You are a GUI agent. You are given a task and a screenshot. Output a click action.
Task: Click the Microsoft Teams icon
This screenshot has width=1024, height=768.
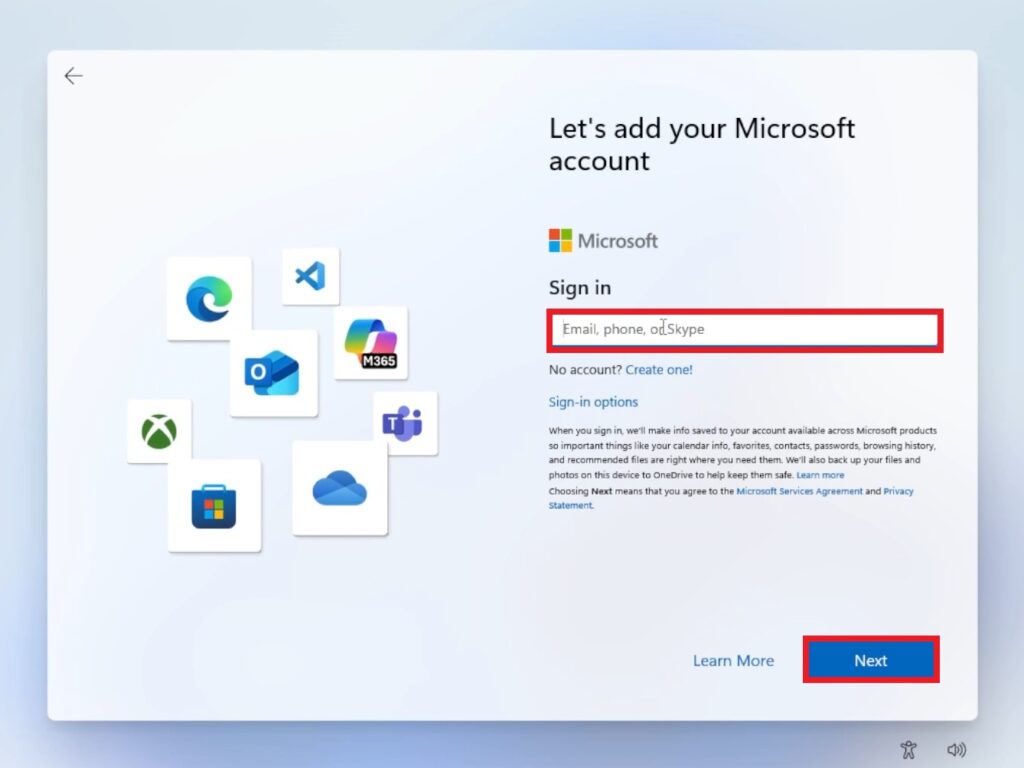(x=404, y=423)
